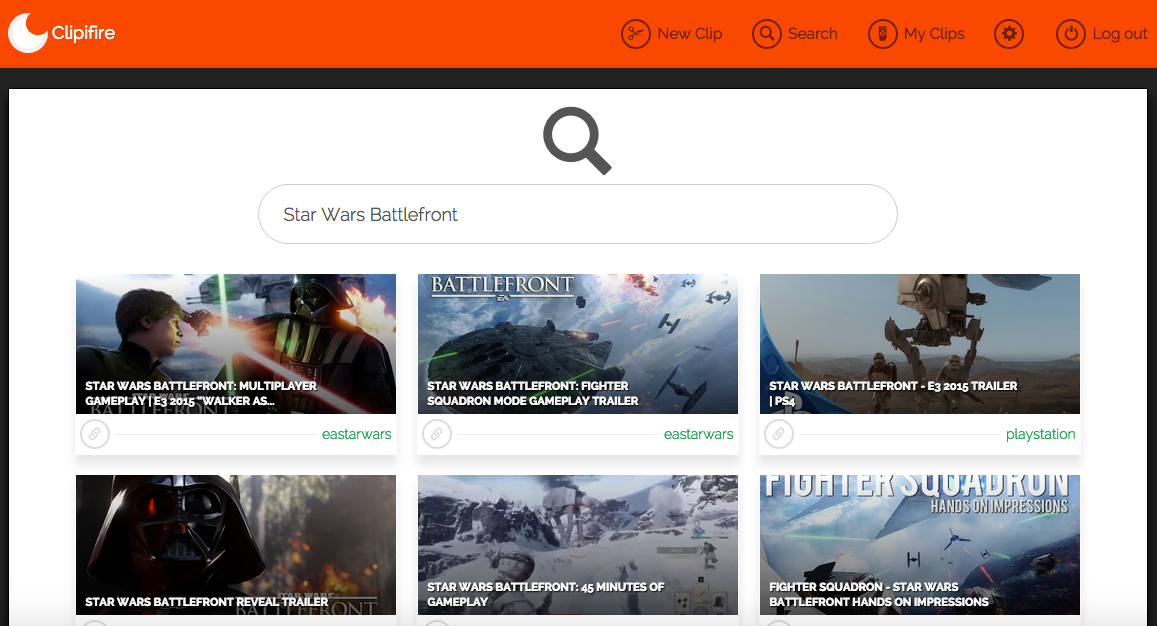Open the New Clip menu label
Screen dimensions: 1157x626
[x=689, y=34]
